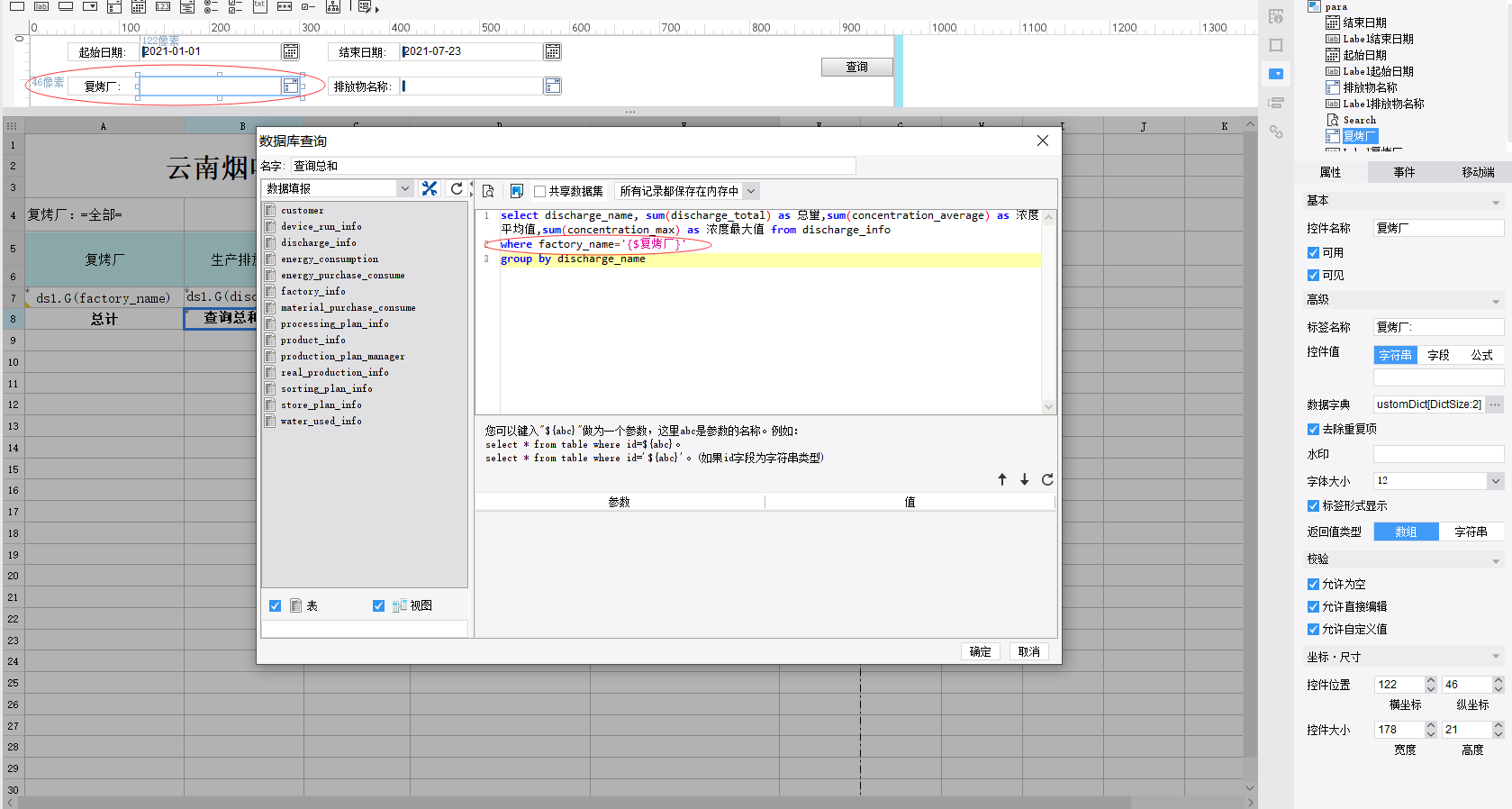Viewport: 1512px width, 809px height.
Task: Switch to the 移动端 tab
Action: pos(1477,172)
